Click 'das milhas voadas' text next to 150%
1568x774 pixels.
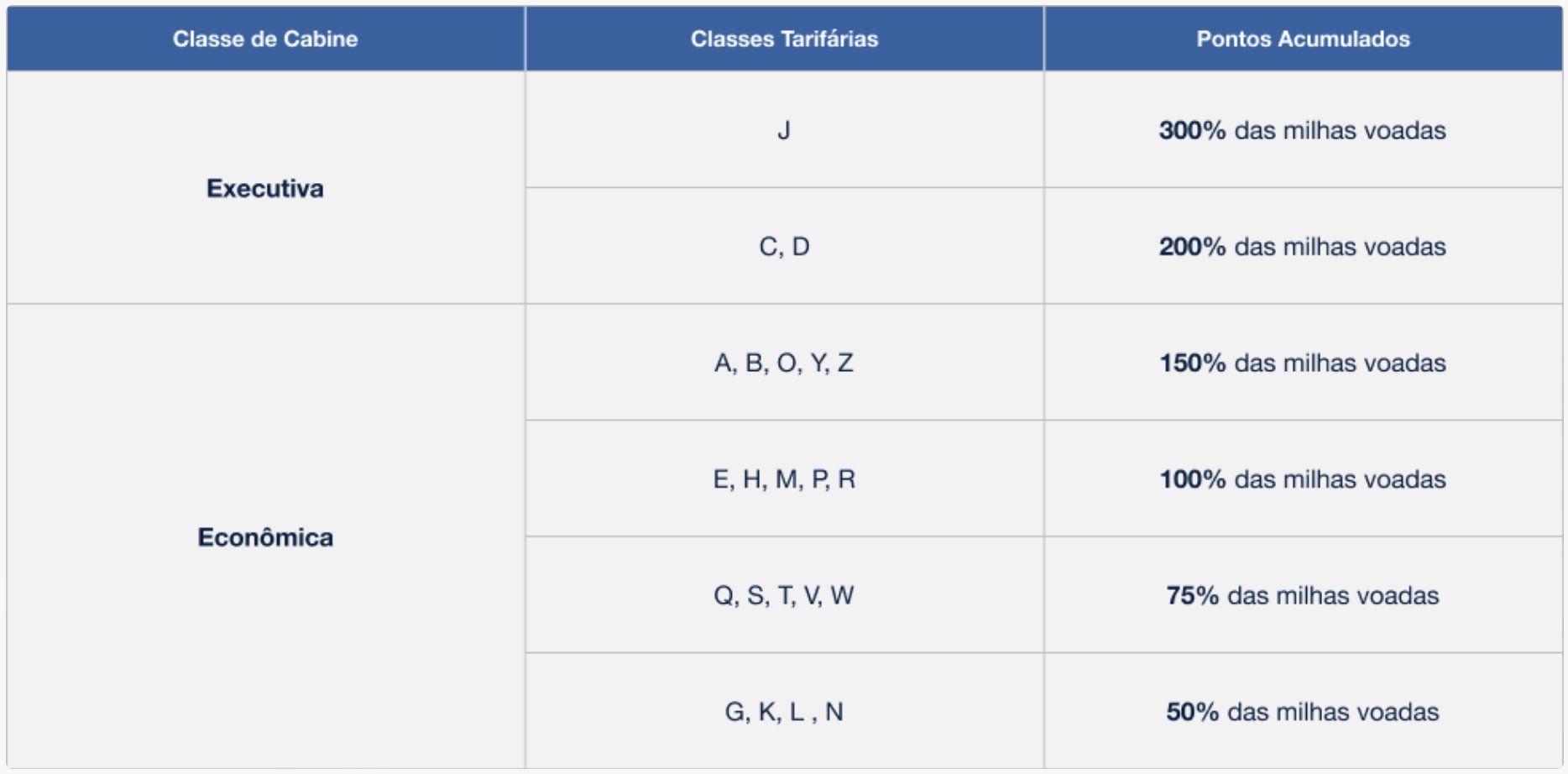(x=1340, y=363)
